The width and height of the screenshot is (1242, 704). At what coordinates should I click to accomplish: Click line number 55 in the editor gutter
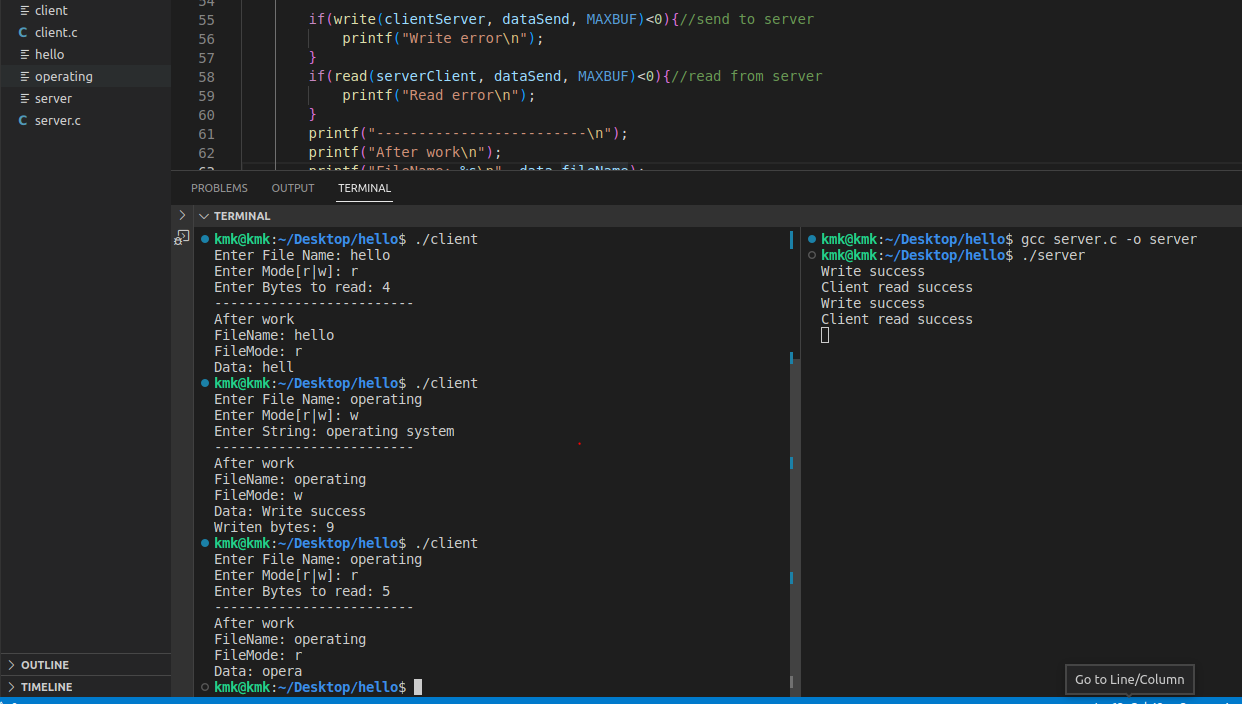click(207, 19)
